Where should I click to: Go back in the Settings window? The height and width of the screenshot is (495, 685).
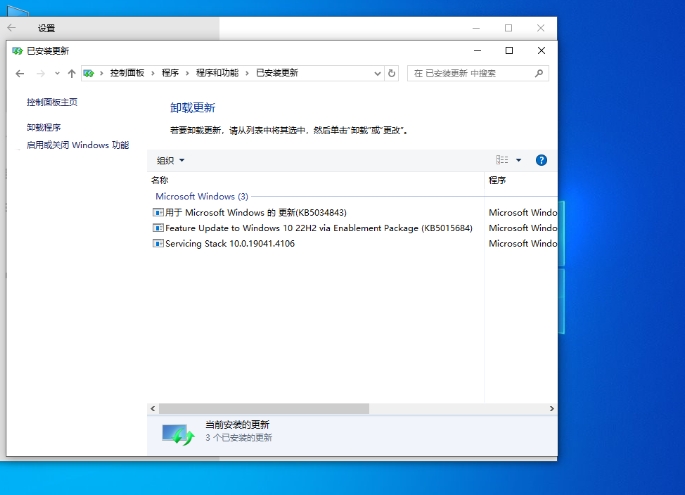click(12, 28)
